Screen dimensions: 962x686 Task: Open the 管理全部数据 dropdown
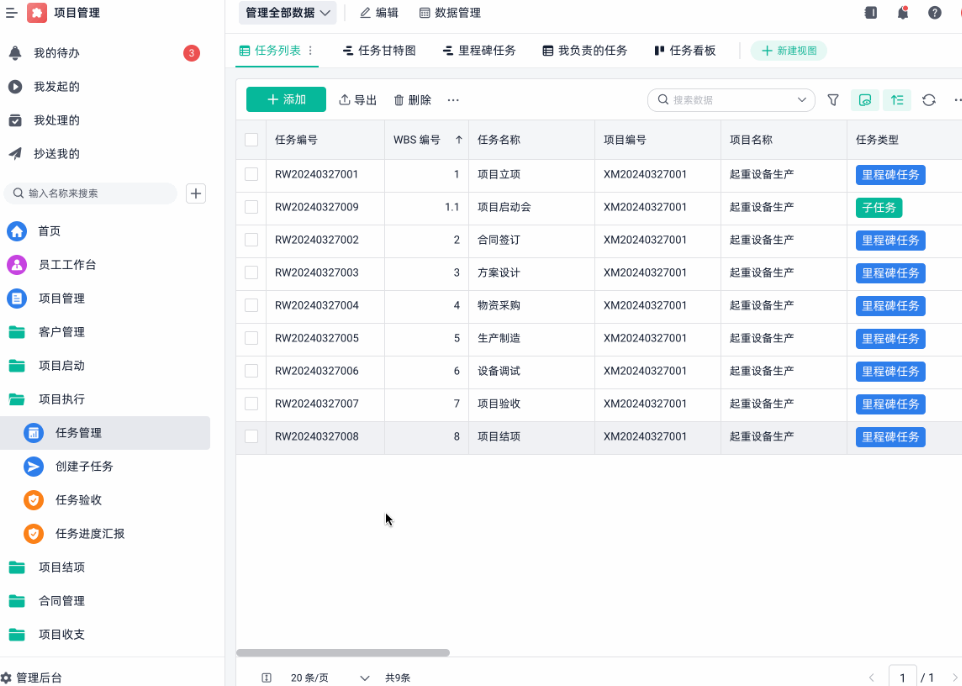288,13
